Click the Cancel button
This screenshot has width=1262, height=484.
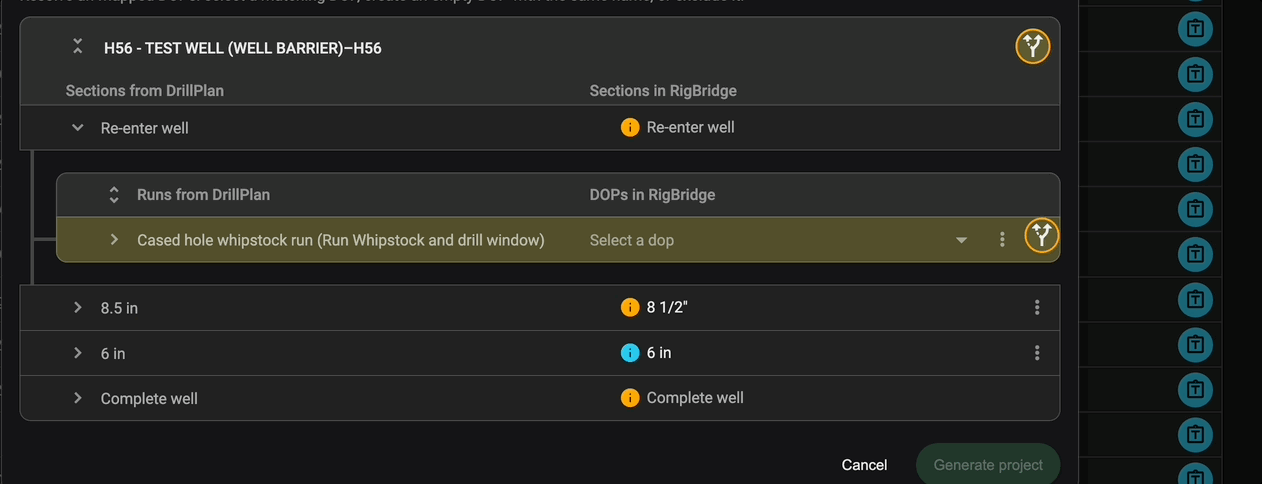864,465
